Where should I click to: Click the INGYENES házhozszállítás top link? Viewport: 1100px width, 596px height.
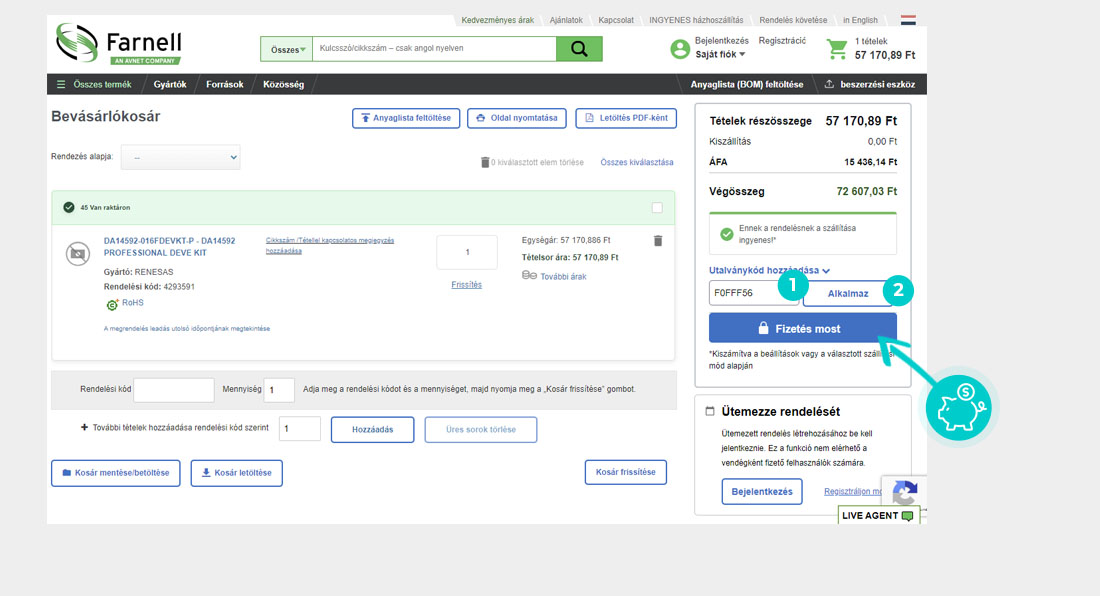[x=696, y=20]
